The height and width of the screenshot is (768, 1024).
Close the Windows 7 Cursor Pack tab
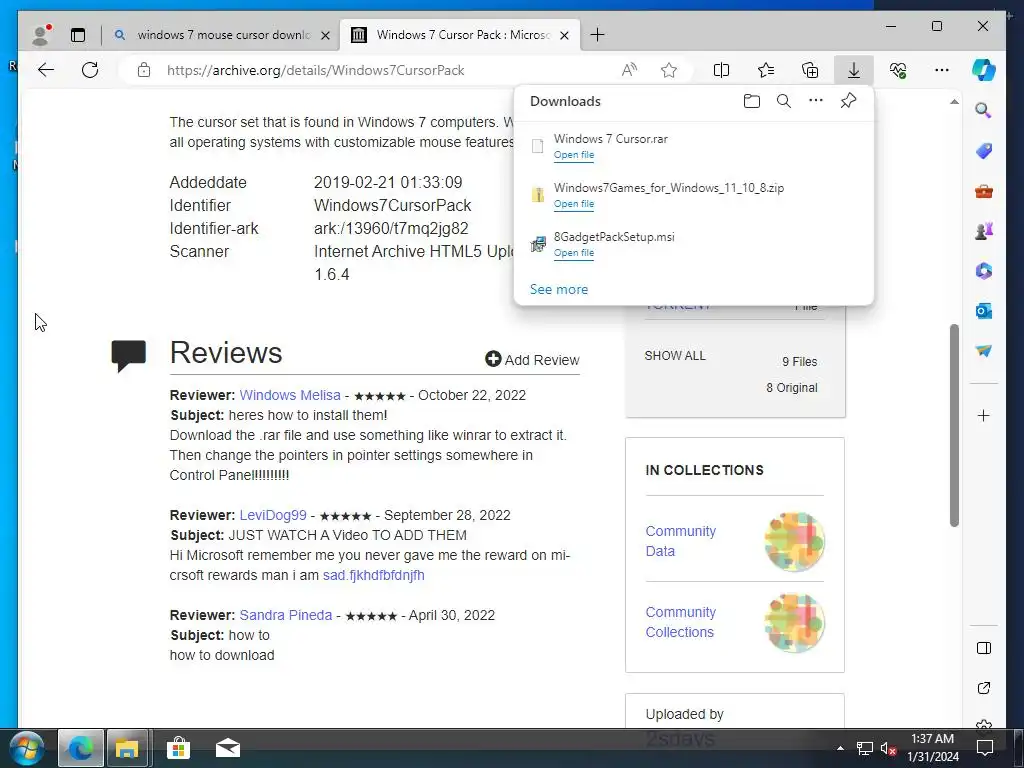click(565, 35)
